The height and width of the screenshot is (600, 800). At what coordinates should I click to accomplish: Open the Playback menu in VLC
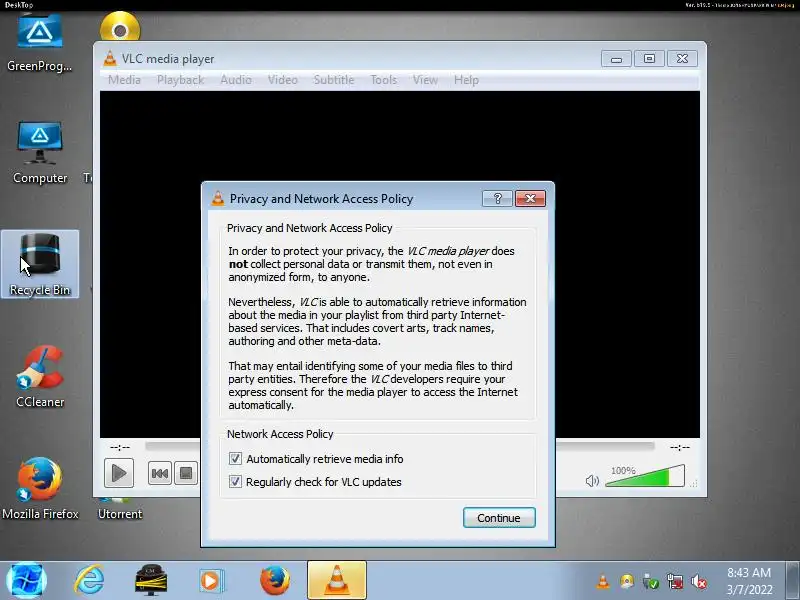(x=181, y=80)
